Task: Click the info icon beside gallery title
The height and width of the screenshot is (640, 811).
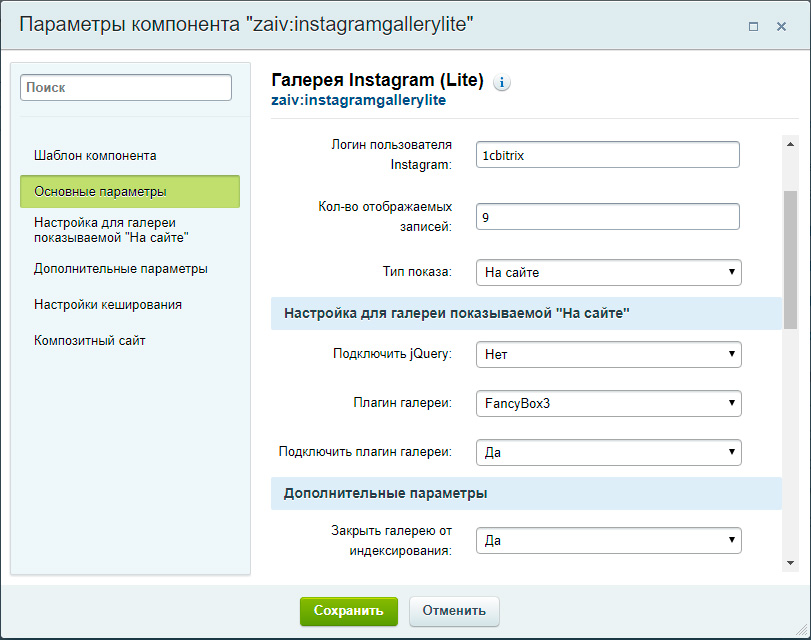Action: pos(502,82)
